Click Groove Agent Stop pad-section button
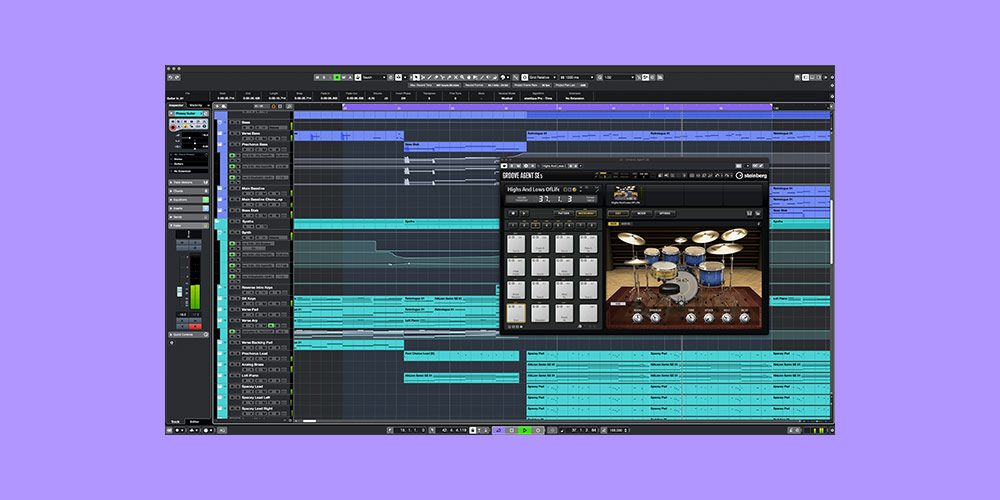Image resolution: width=1000 pixels, height=500 pixels. pos(513,213)
